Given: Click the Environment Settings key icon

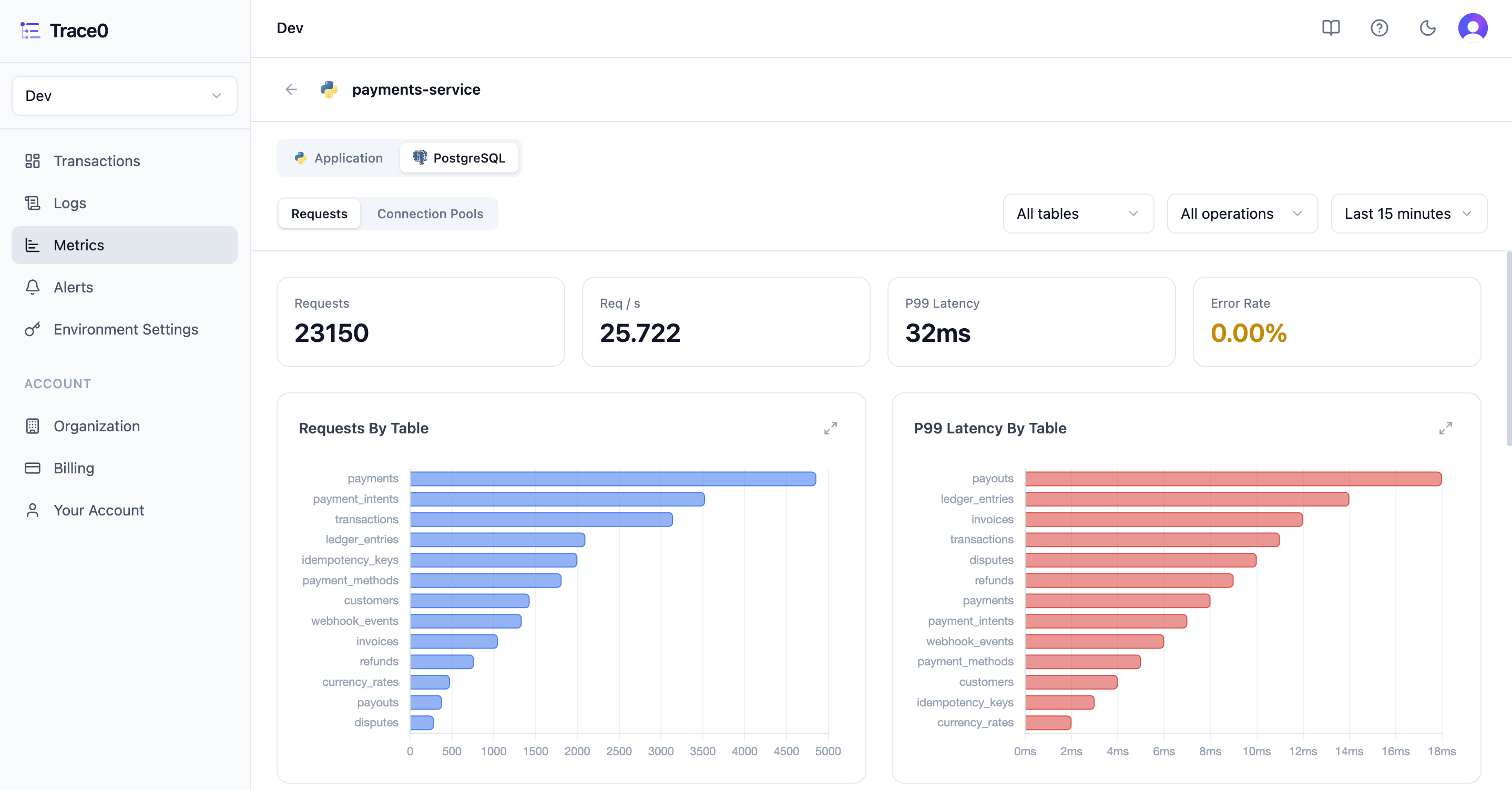Looking at the screenshot, I should tap(33, 329).
